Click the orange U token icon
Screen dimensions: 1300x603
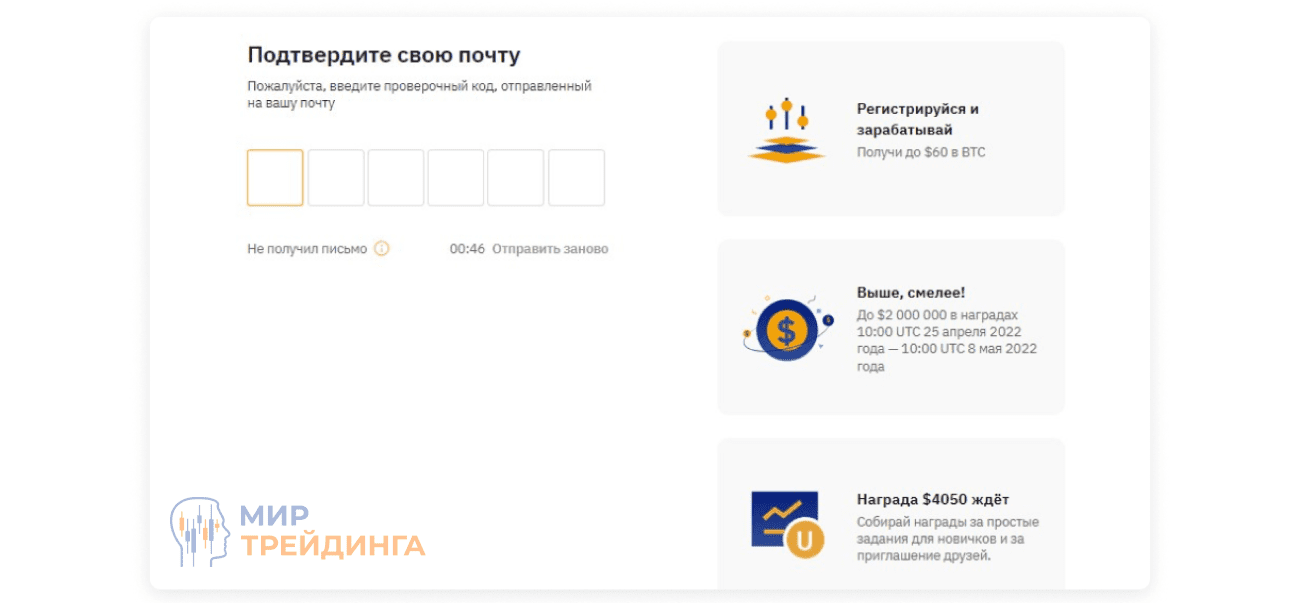pos(805,536)
